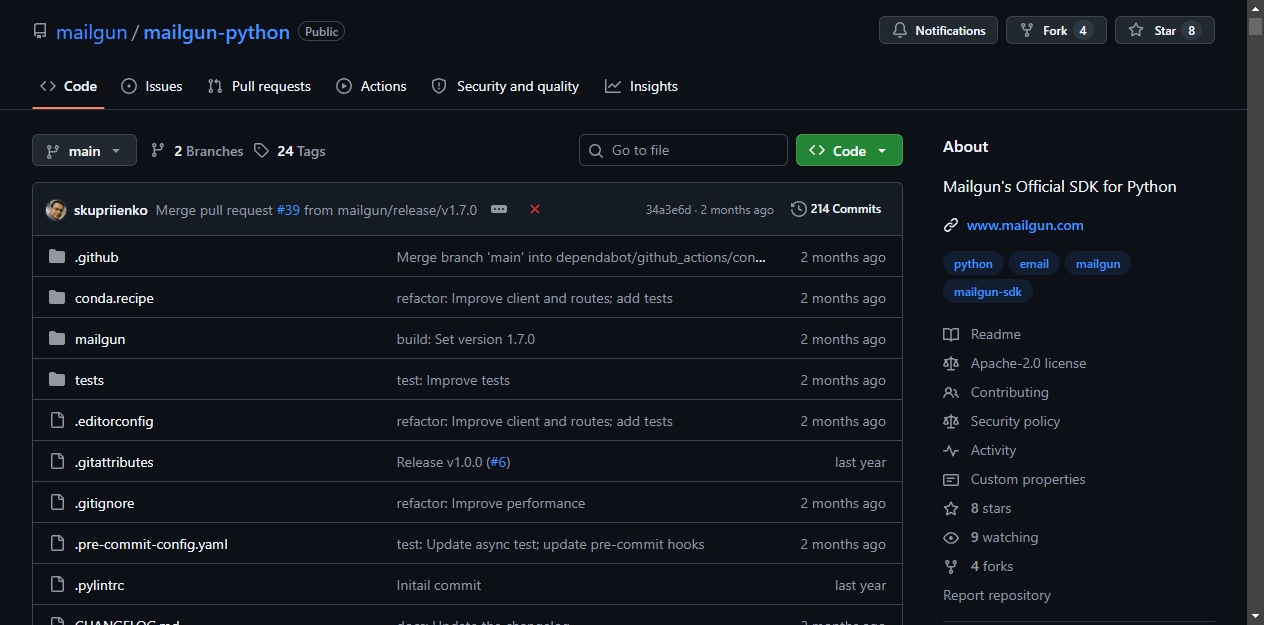Select the mailgun topic tag
This screenshot has height=625, width=1264.
(x=1098, y=264)
